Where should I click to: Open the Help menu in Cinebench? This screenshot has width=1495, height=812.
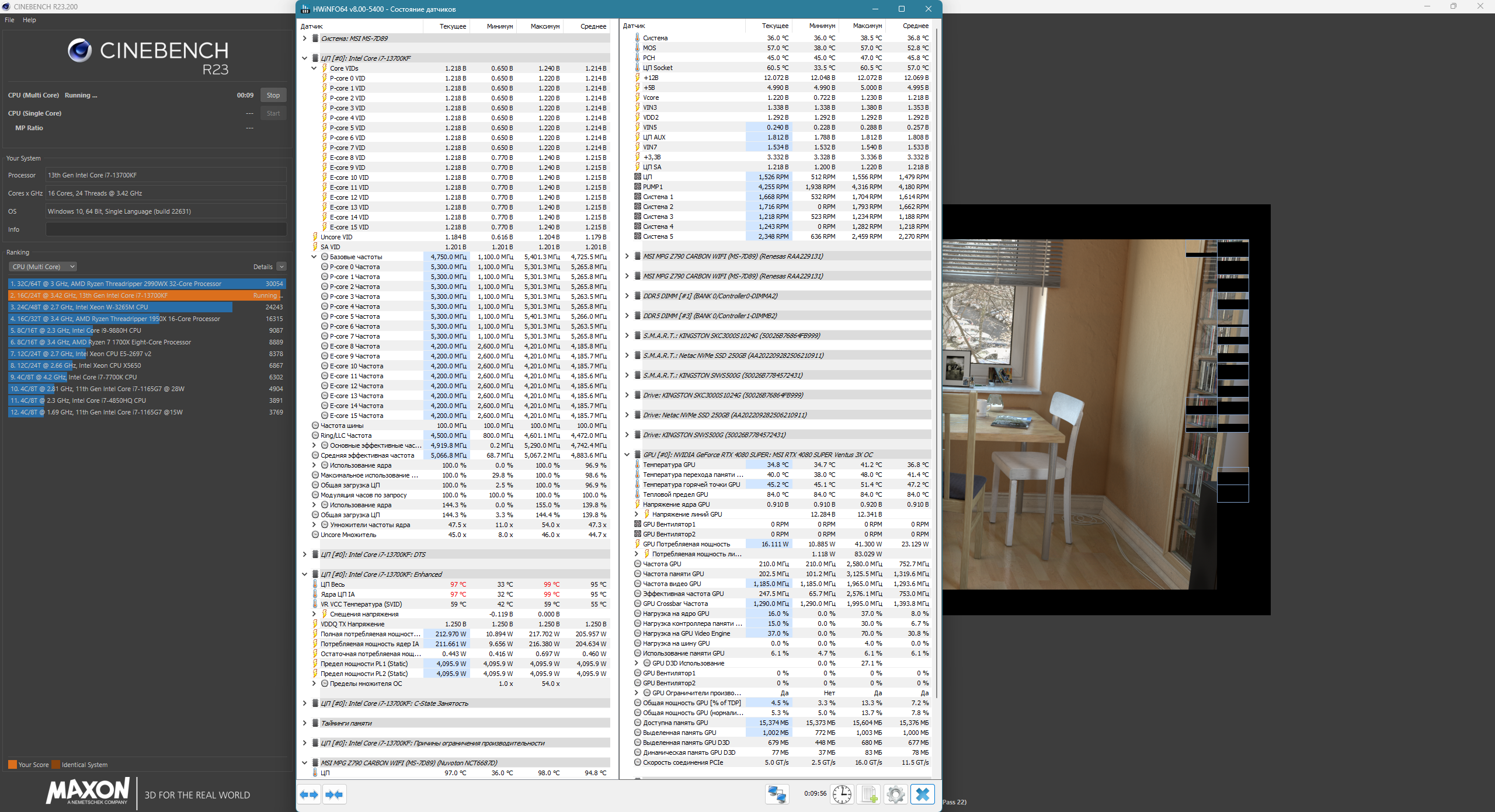point(29,20)
